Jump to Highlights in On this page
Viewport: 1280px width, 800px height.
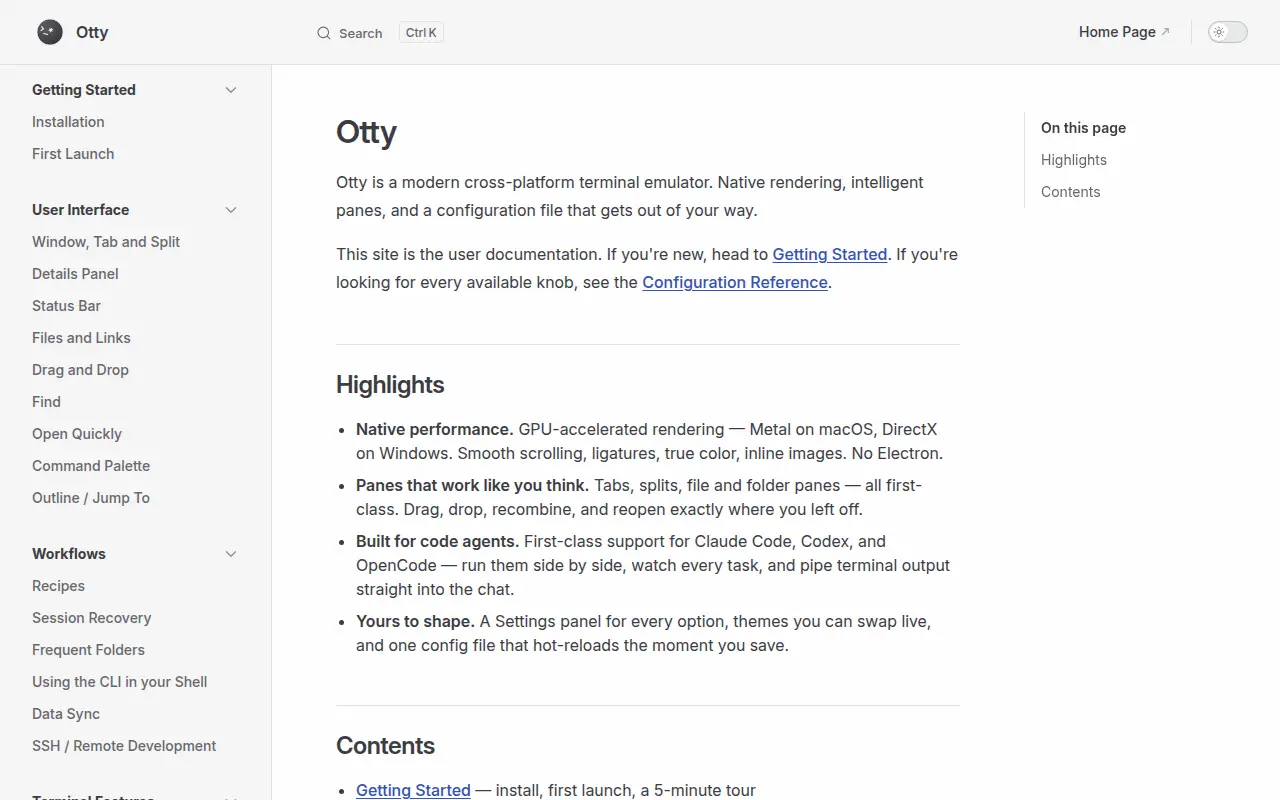pos(1074,160)
